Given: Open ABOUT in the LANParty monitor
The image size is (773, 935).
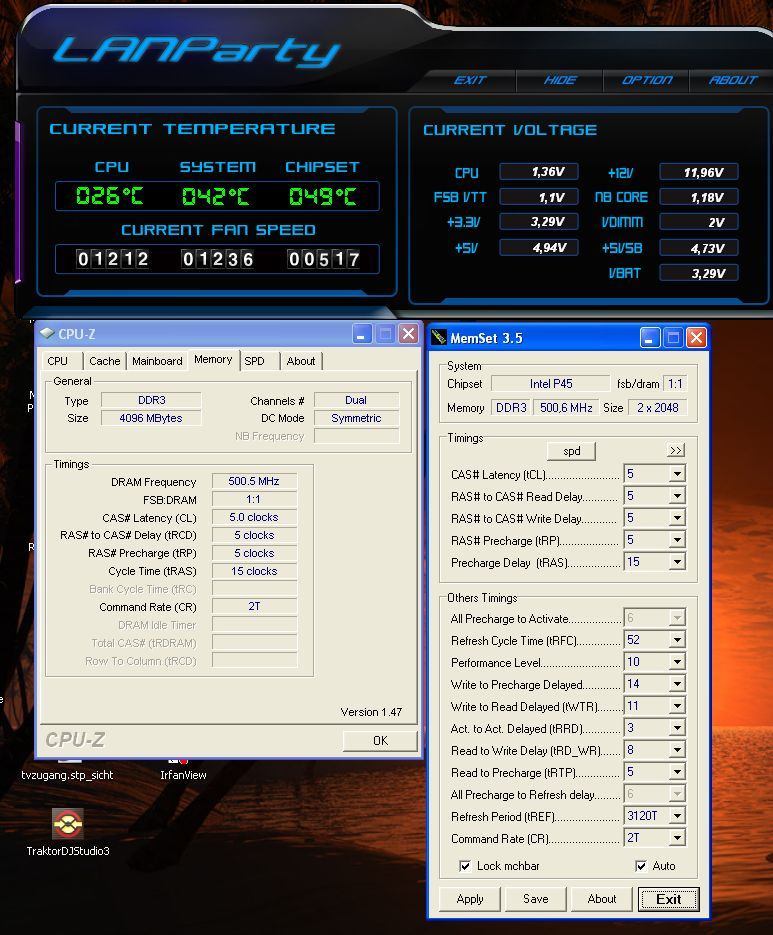Looking at the screenshot, I should 733,80.
